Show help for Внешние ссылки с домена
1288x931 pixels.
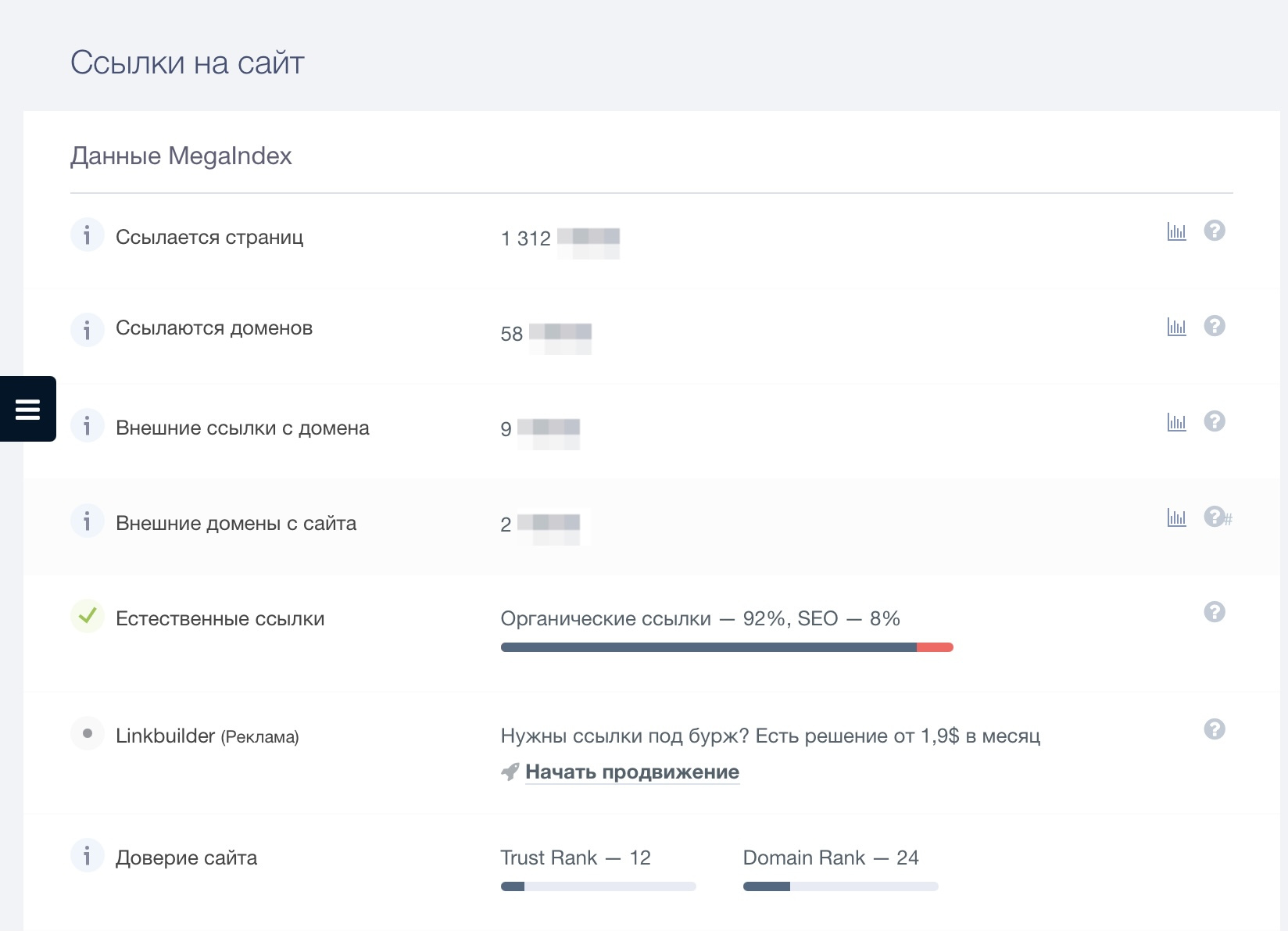[1215, 421]
